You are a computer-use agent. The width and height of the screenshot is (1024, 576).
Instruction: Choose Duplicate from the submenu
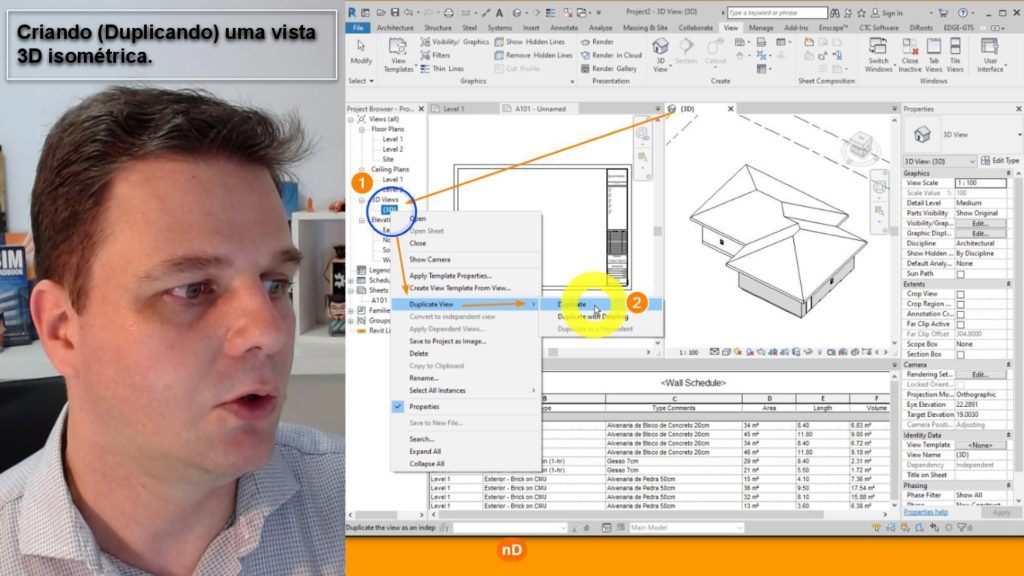coord(573,304)
